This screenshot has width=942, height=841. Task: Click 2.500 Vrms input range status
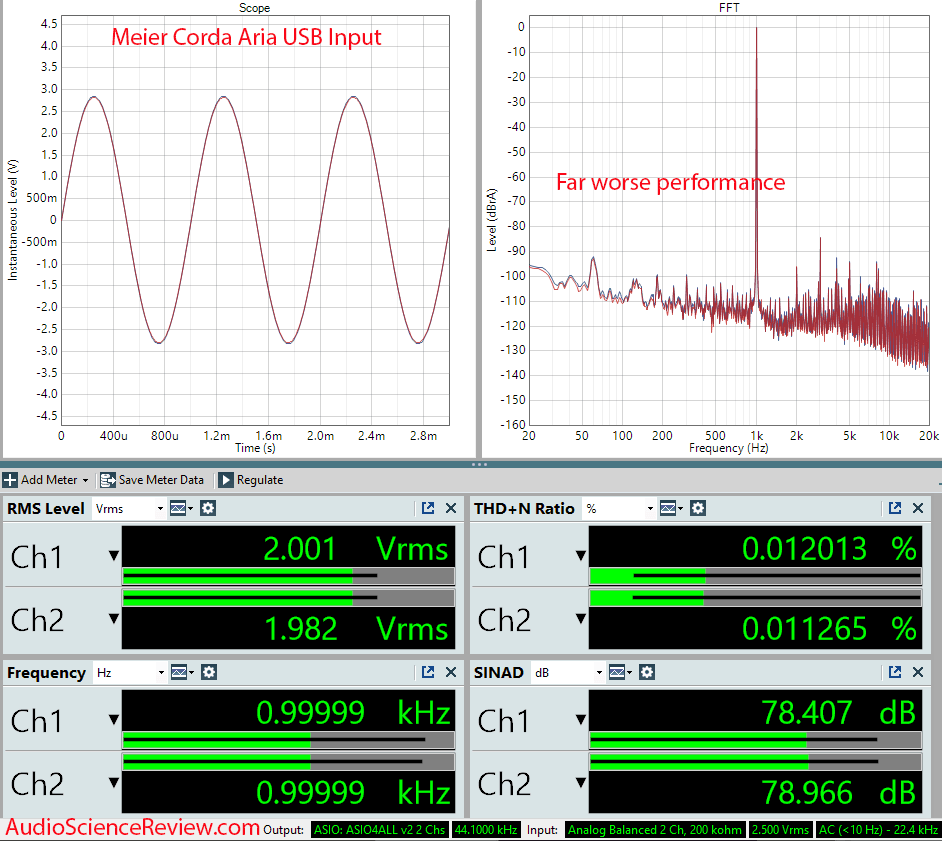pos(780,830)
